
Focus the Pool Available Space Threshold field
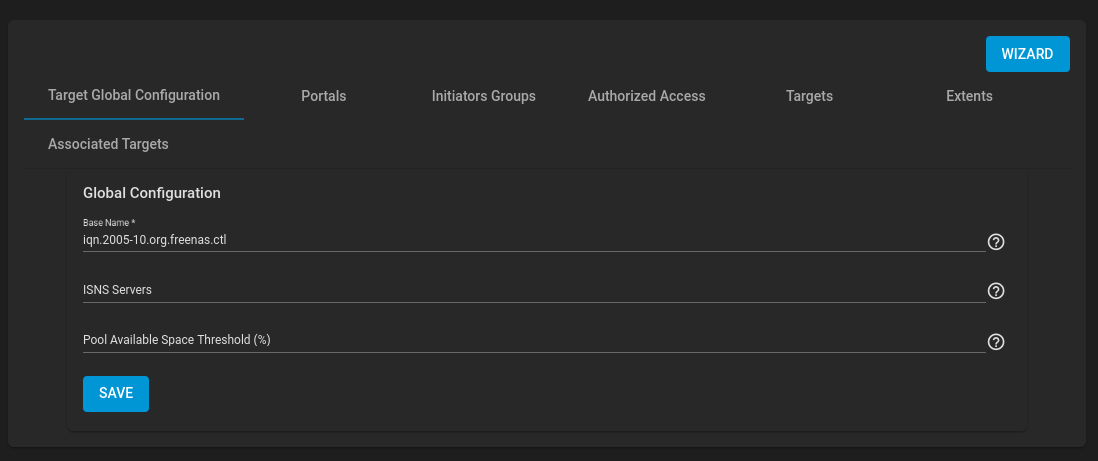pos(534,340)
